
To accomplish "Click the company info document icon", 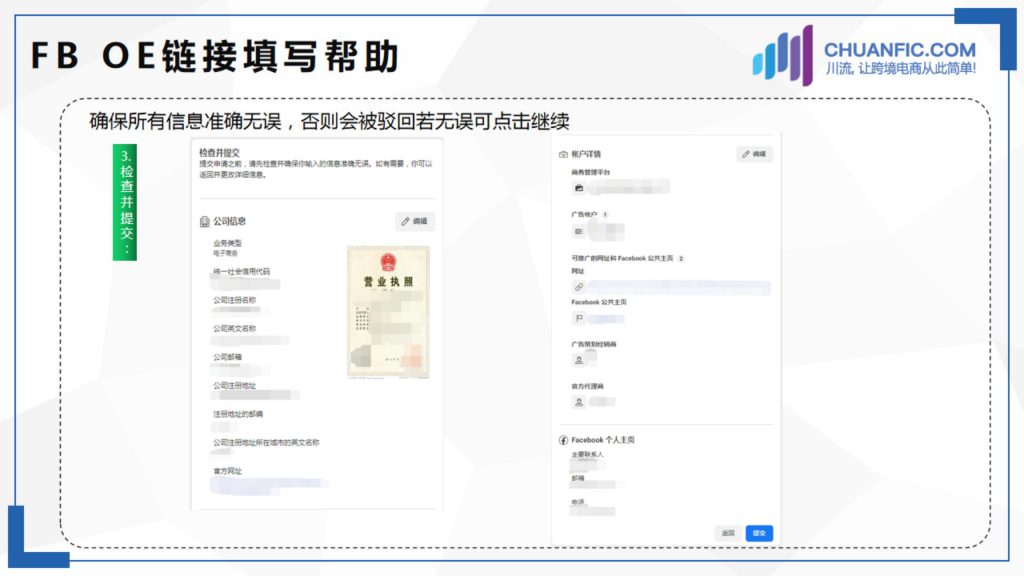I will point(204,222).
